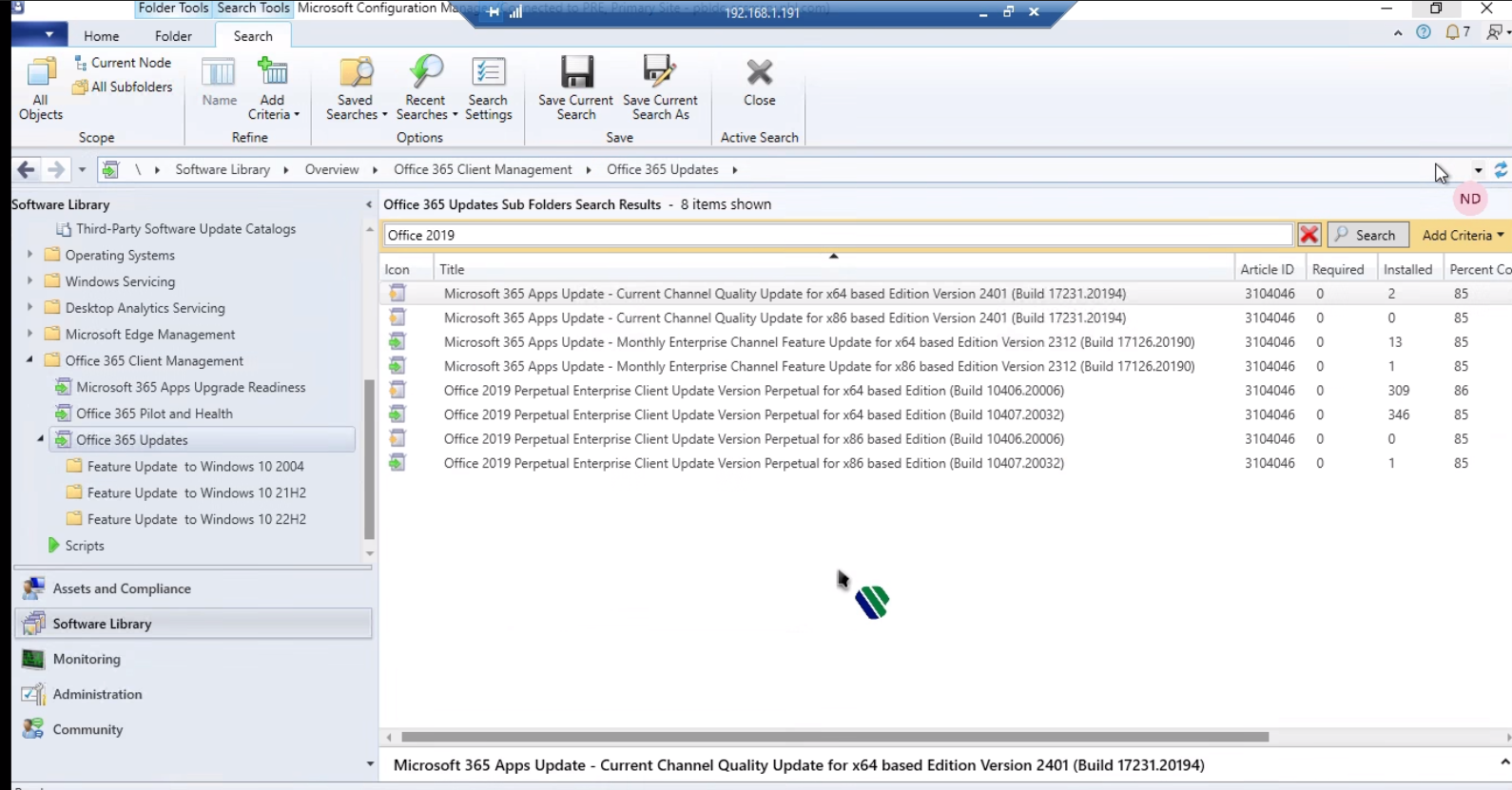
Task: Open Assets and Compliance workspace
Action: 194,588
